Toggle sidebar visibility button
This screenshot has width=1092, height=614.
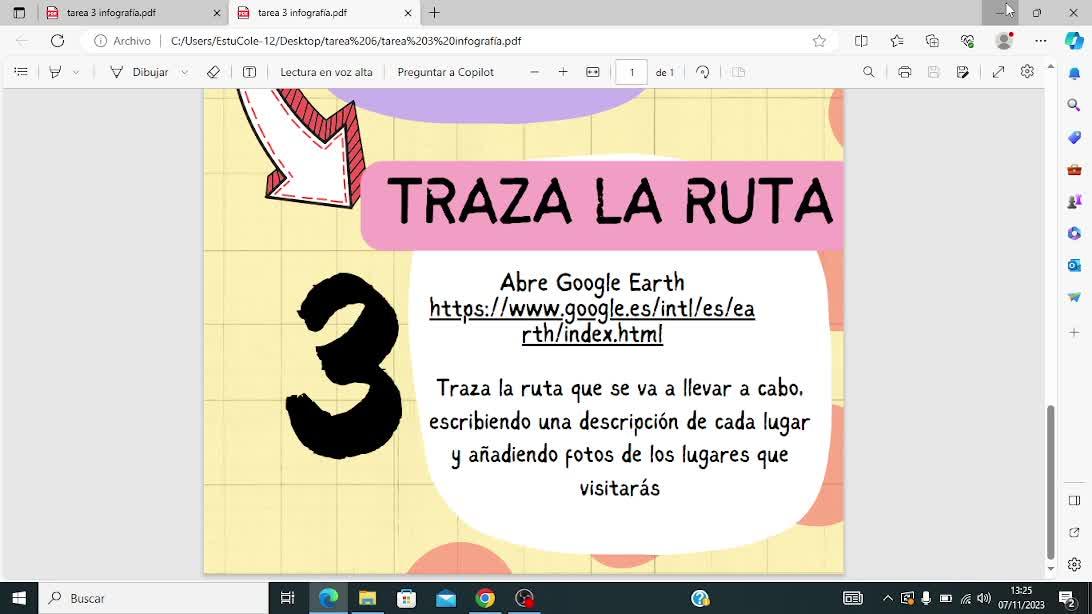tap(1075, 501)
